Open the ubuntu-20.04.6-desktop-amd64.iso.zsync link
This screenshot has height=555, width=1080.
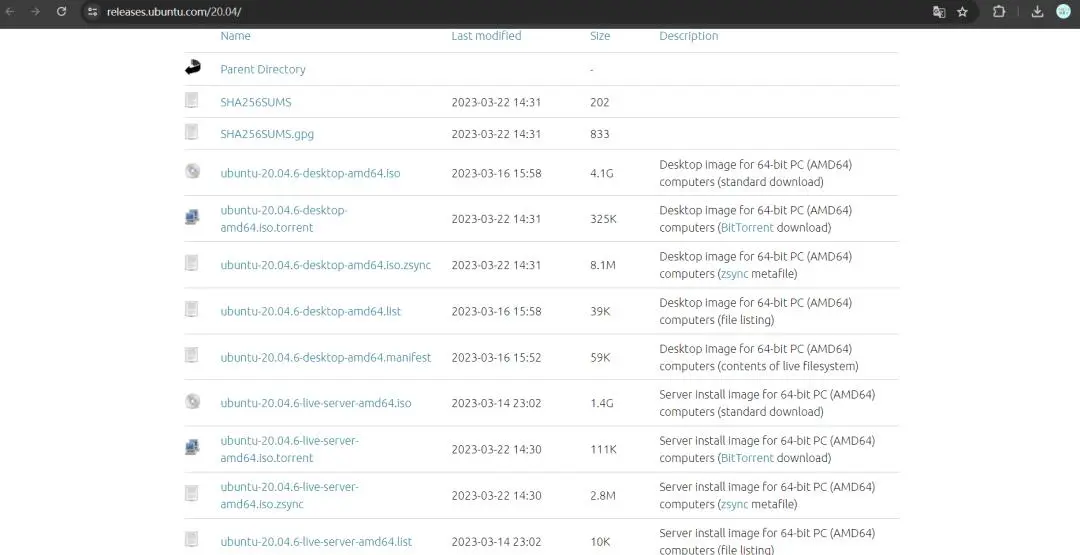tap(326, 265)
